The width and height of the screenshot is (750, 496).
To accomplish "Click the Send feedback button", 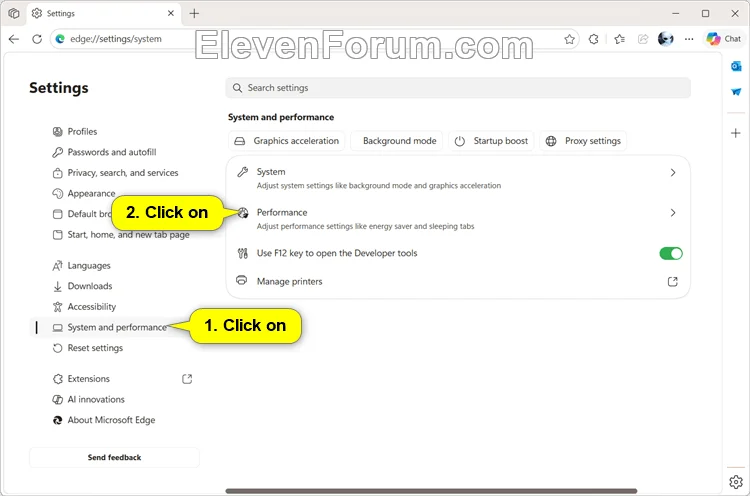I will 114,457.
